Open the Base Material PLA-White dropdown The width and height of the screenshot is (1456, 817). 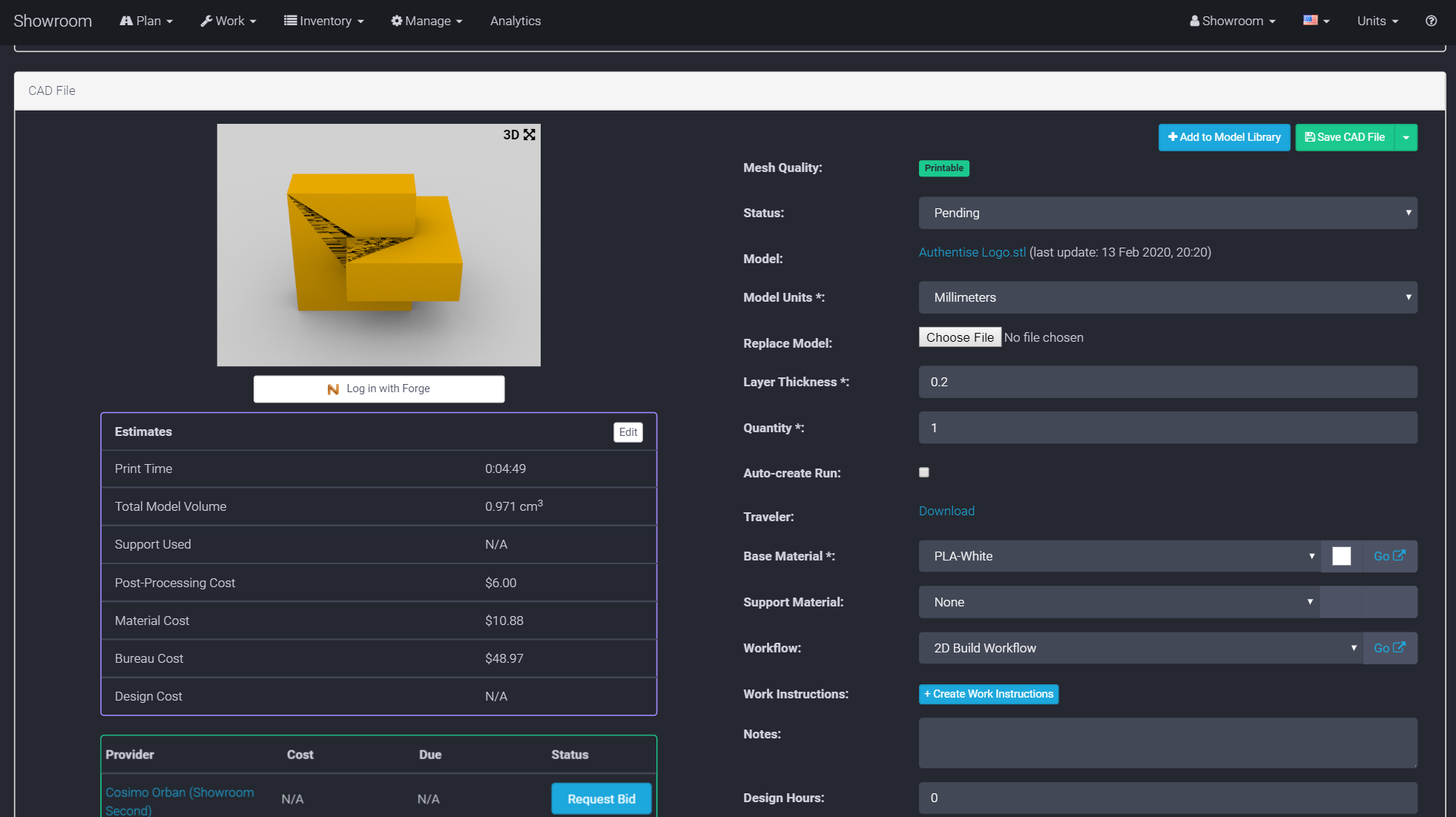(1119, 556)
